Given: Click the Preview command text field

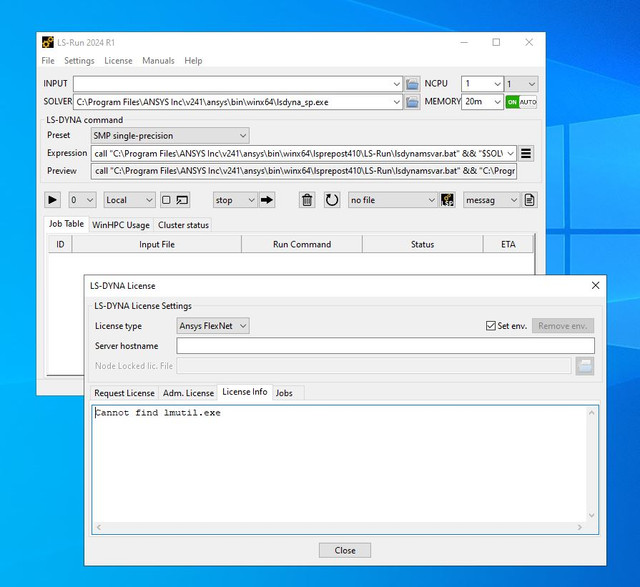Looking at the screenshot, I should coord(304,171).
